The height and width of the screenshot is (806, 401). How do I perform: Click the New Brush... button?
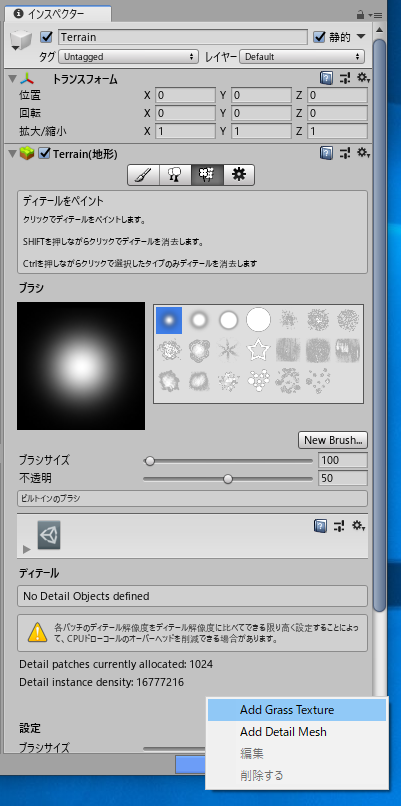click(x=333, y=440)
